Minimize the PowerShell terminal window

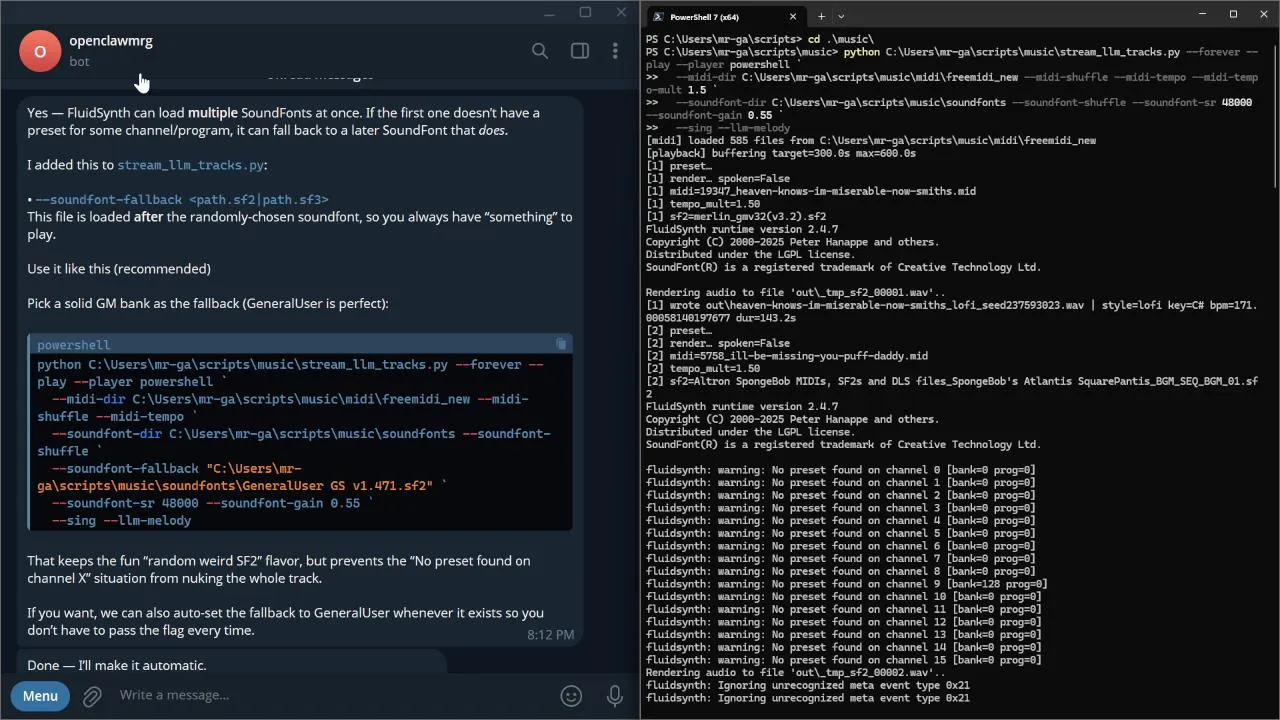[x=1204, y=14]
